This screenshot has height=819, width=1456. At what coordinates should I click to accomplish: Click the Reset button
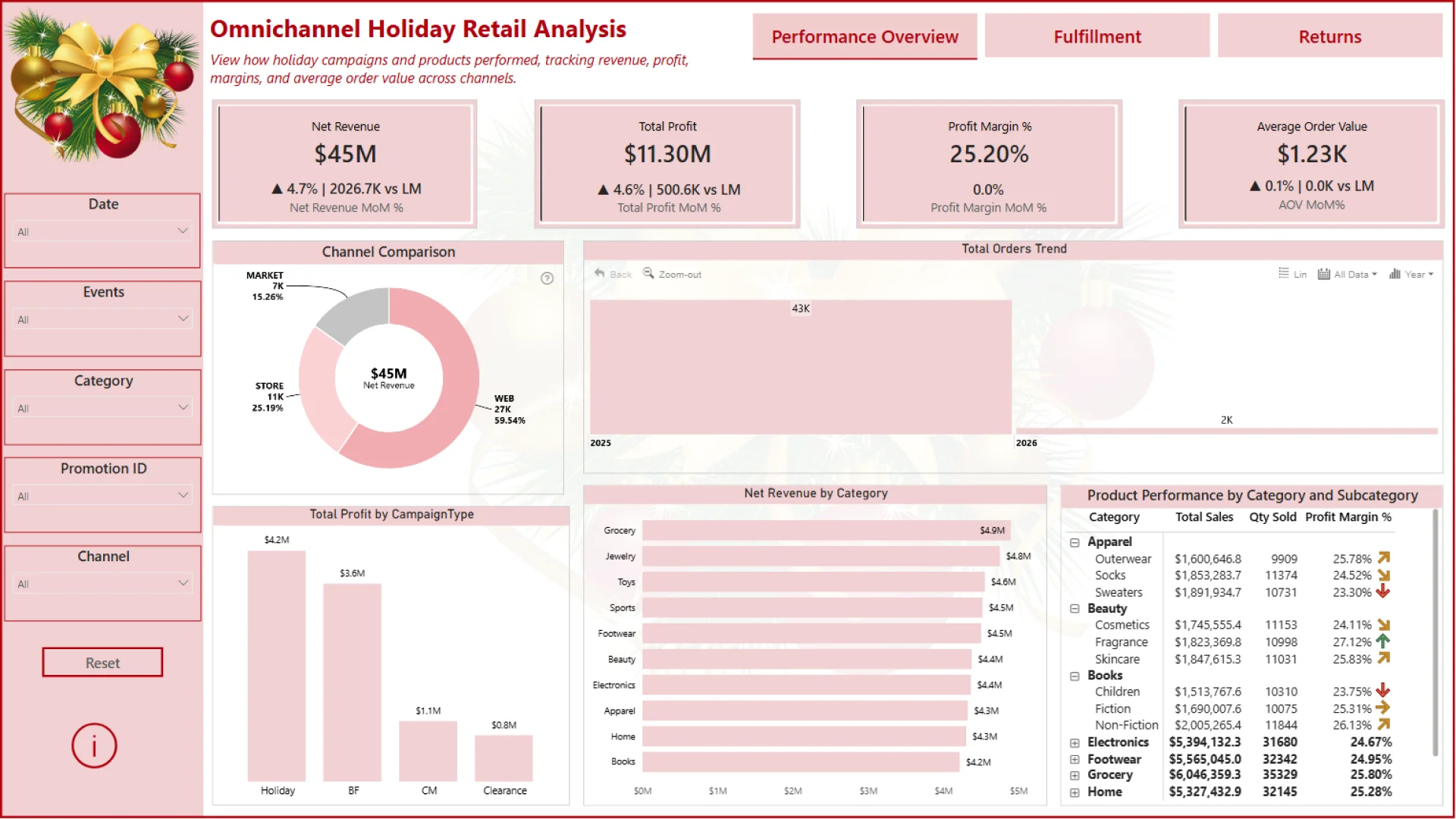click(102, 663)
